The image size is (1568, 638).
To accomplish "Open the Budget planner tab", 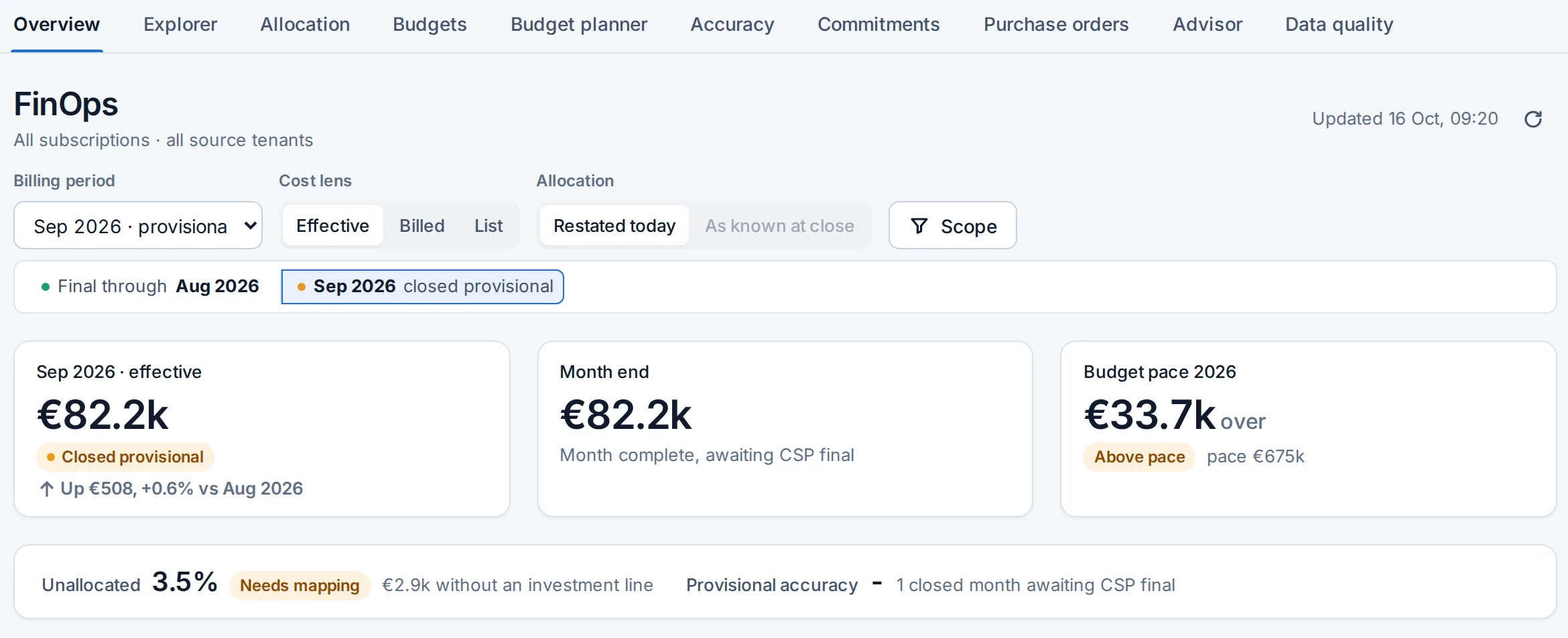I will [579, 25].
